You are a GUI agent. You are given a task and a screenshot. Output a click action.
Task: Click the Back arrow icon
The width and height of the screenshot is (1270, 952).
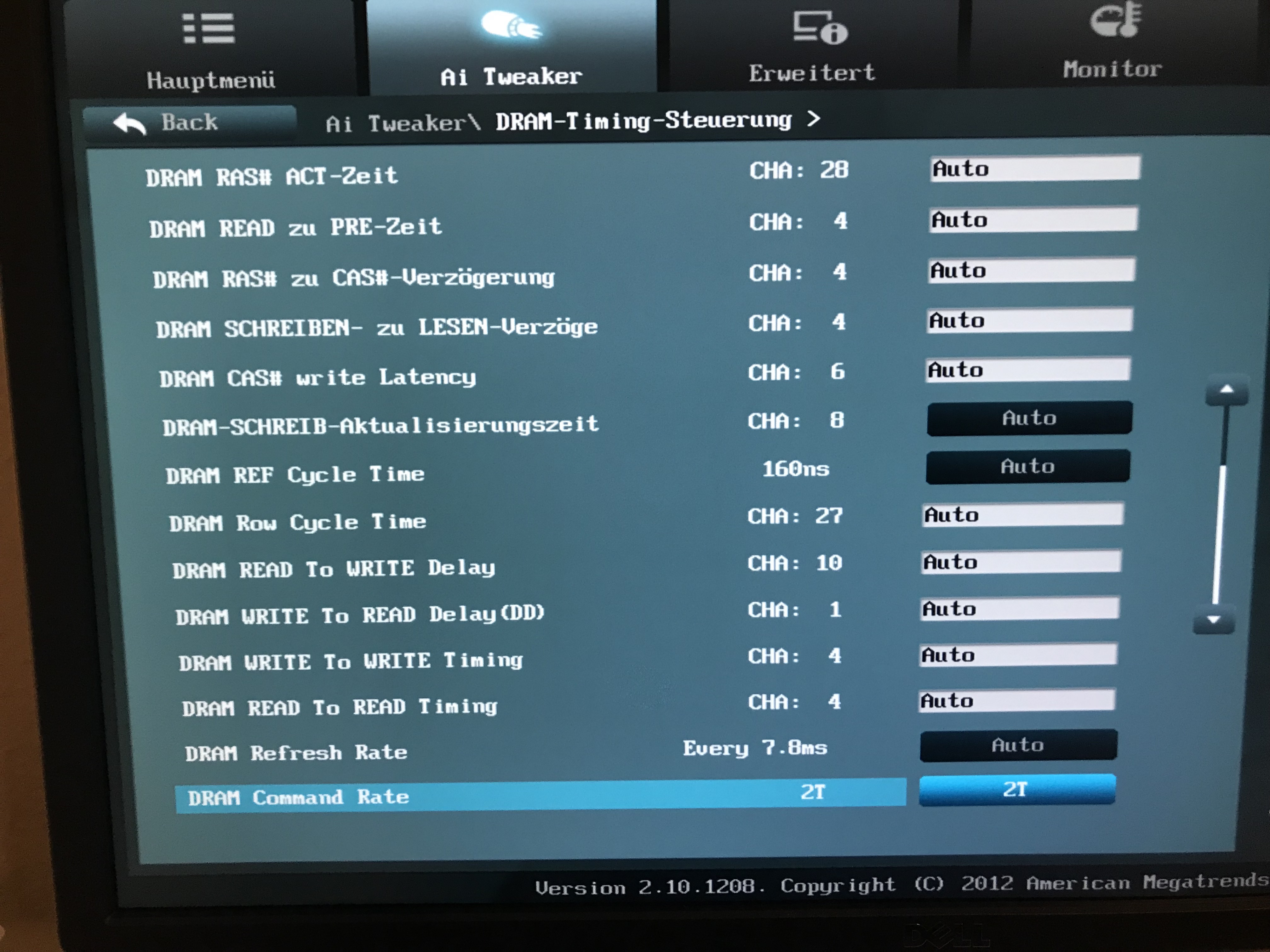coord(129,123)
